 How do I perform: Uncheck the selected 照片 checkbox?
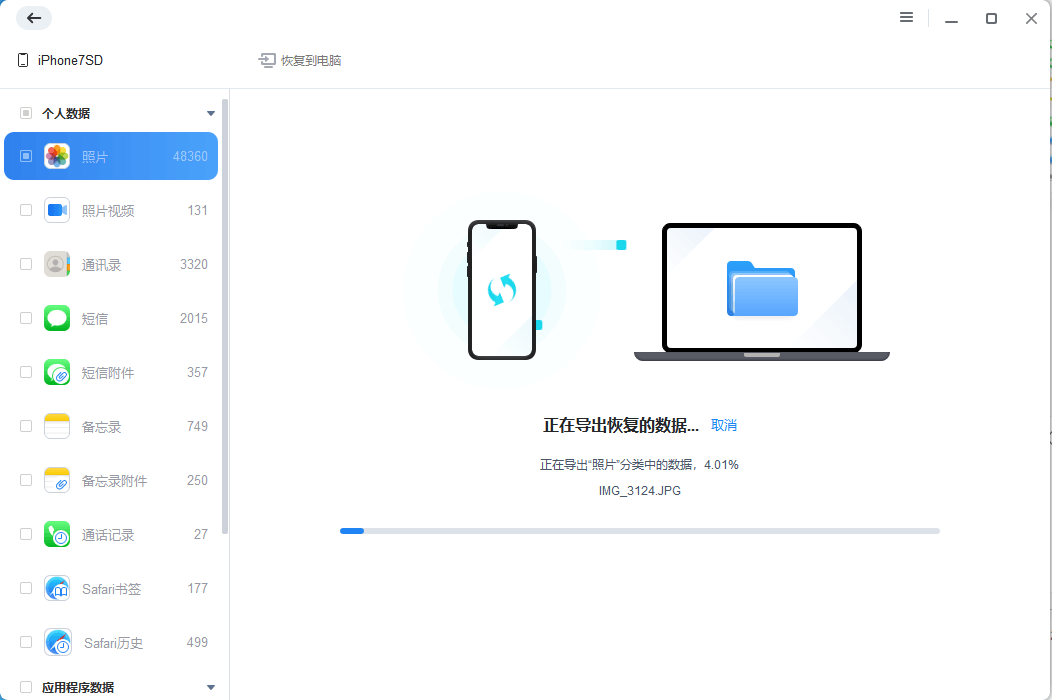pos(25,156)
